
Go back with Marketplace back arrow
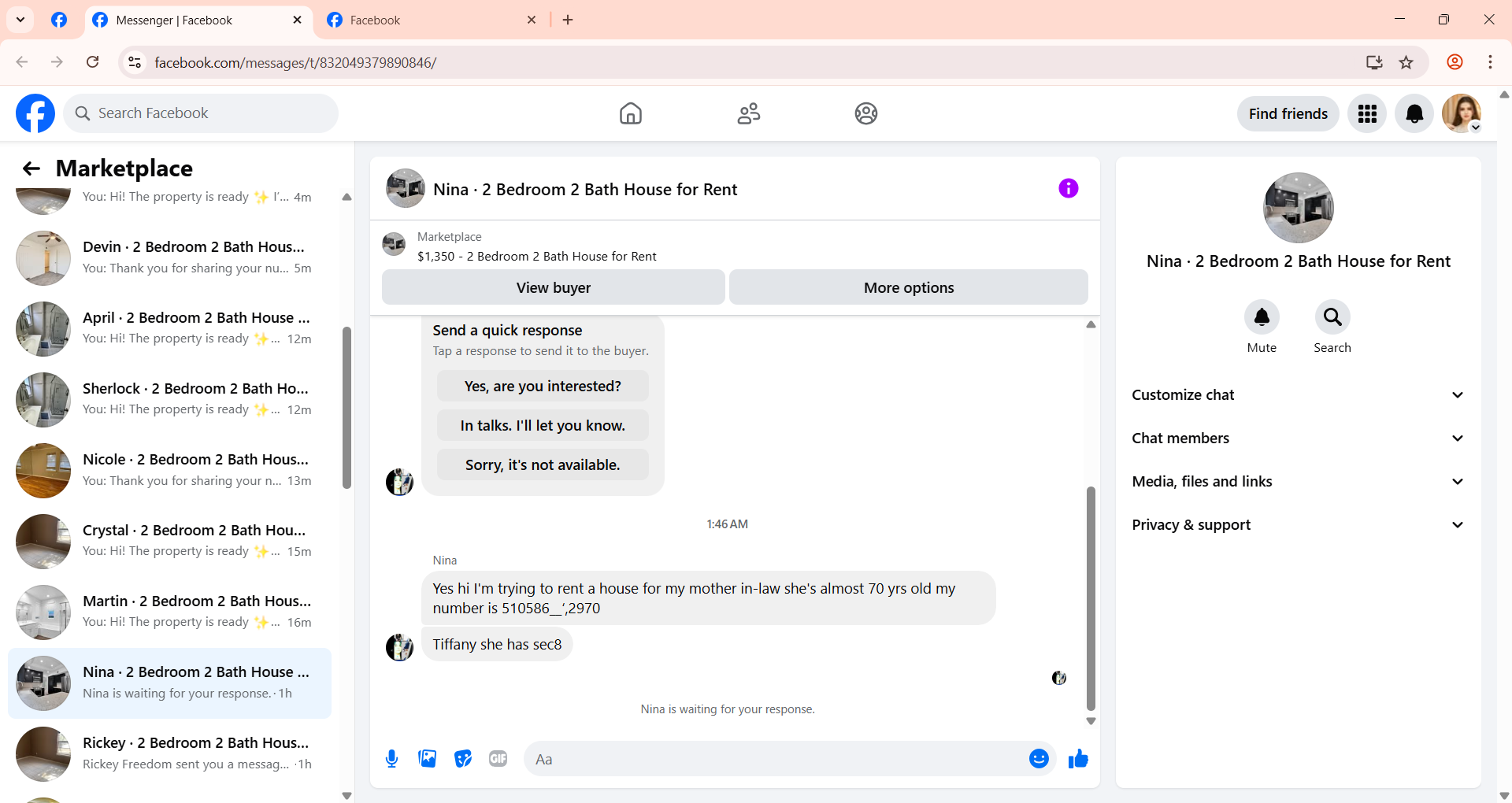click(31, 168)
